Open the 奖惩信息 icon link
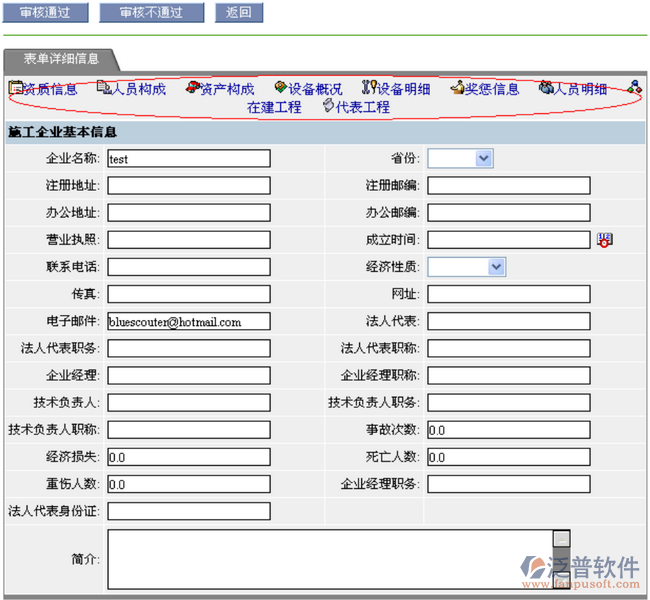This screenshot has height=600, width=650. (457, 88)
